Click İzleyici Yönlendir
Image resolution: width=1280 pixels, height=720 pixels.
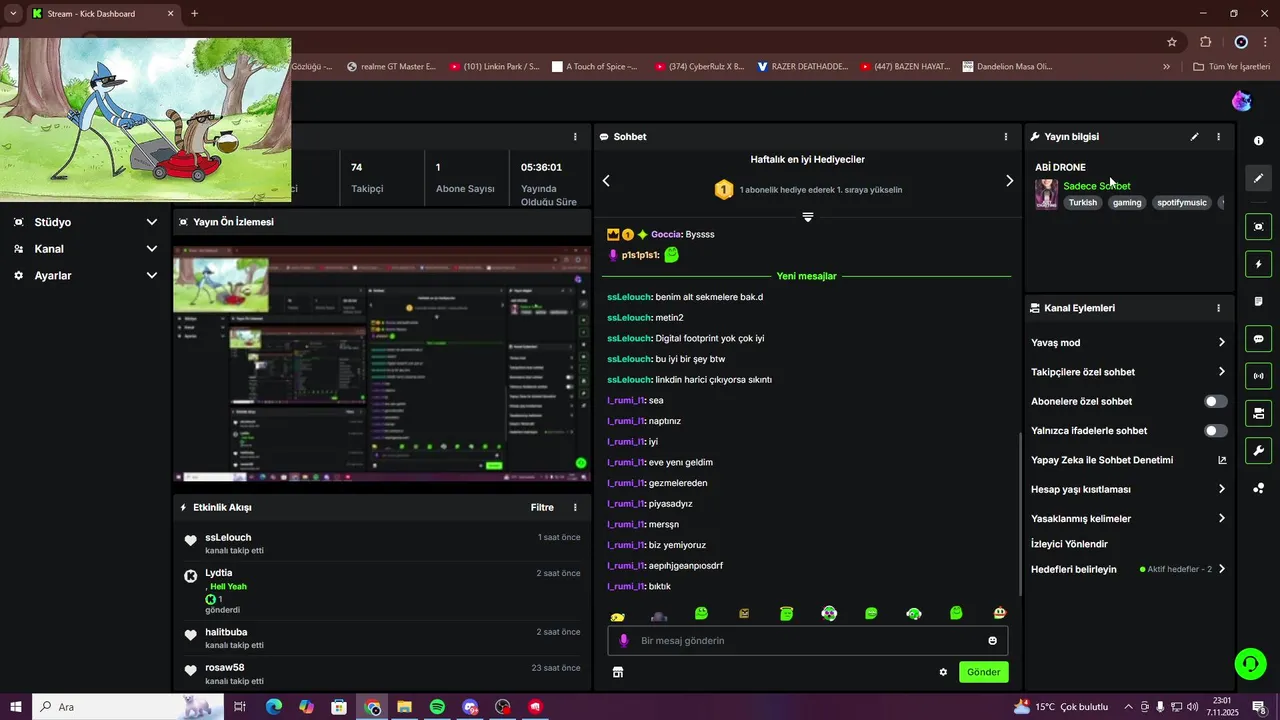pyautogui.click(x=1069, y=544)
